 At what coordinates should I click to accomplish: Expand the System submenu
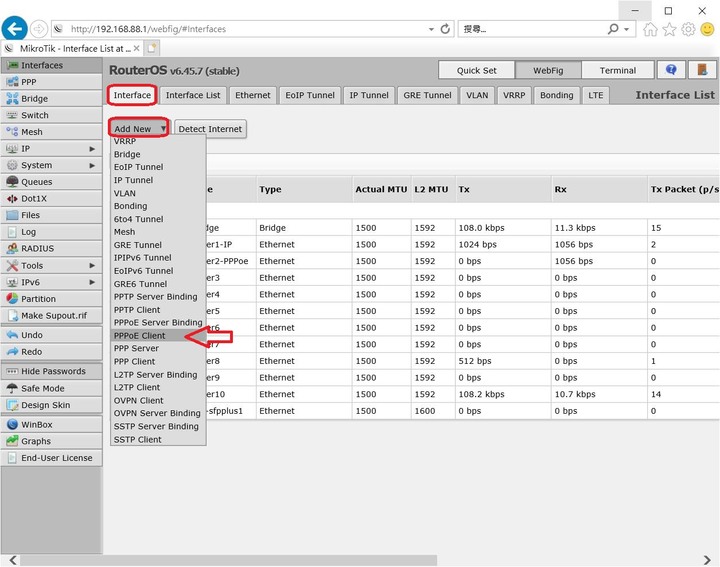pyautogui.click(x=51, y=165)
